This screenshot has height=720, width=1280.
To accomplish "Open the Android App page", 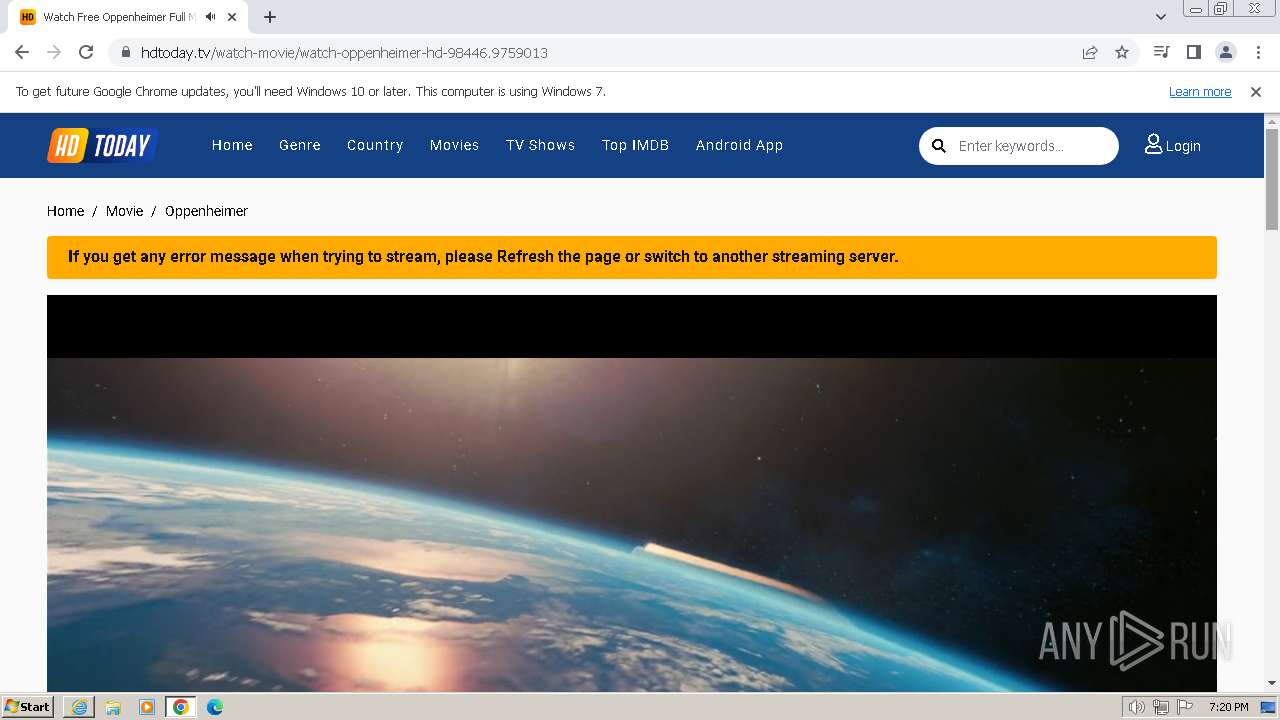I will [x=739, y=145].
